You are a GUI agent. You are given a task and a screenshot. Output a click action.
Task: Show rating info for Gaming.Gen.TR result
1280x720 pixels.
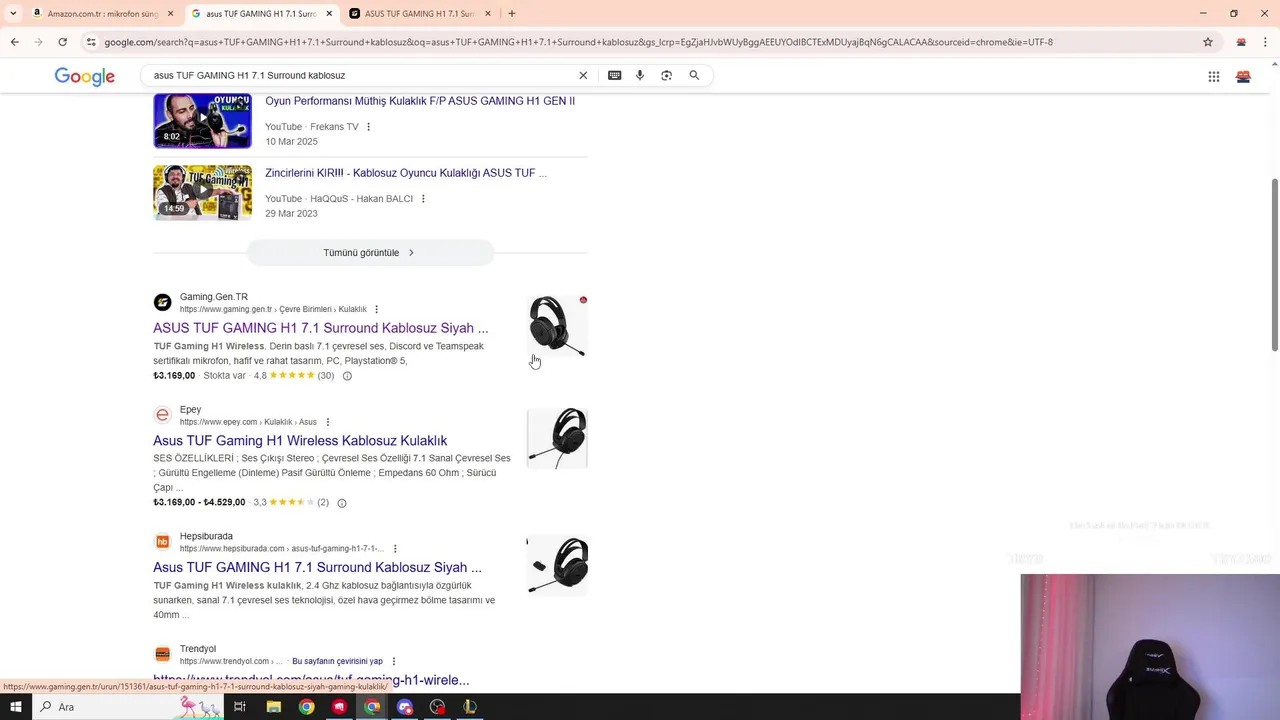347,376
